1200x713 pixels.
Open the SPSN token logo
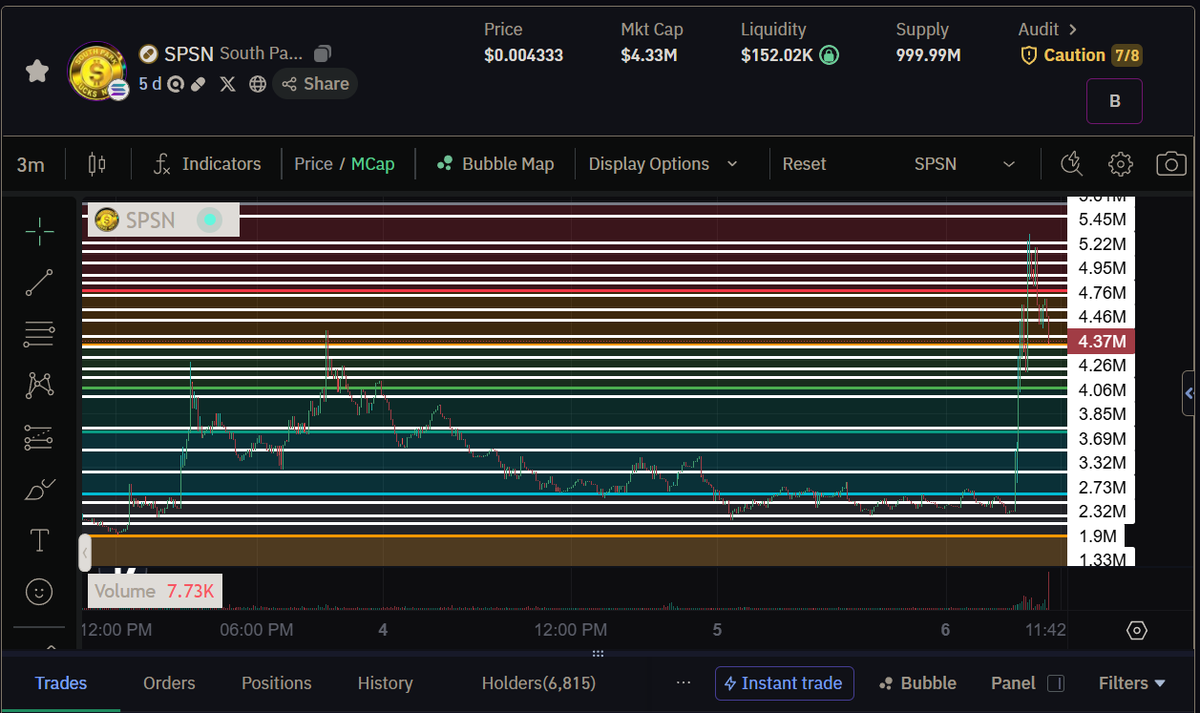pos(97,71)
